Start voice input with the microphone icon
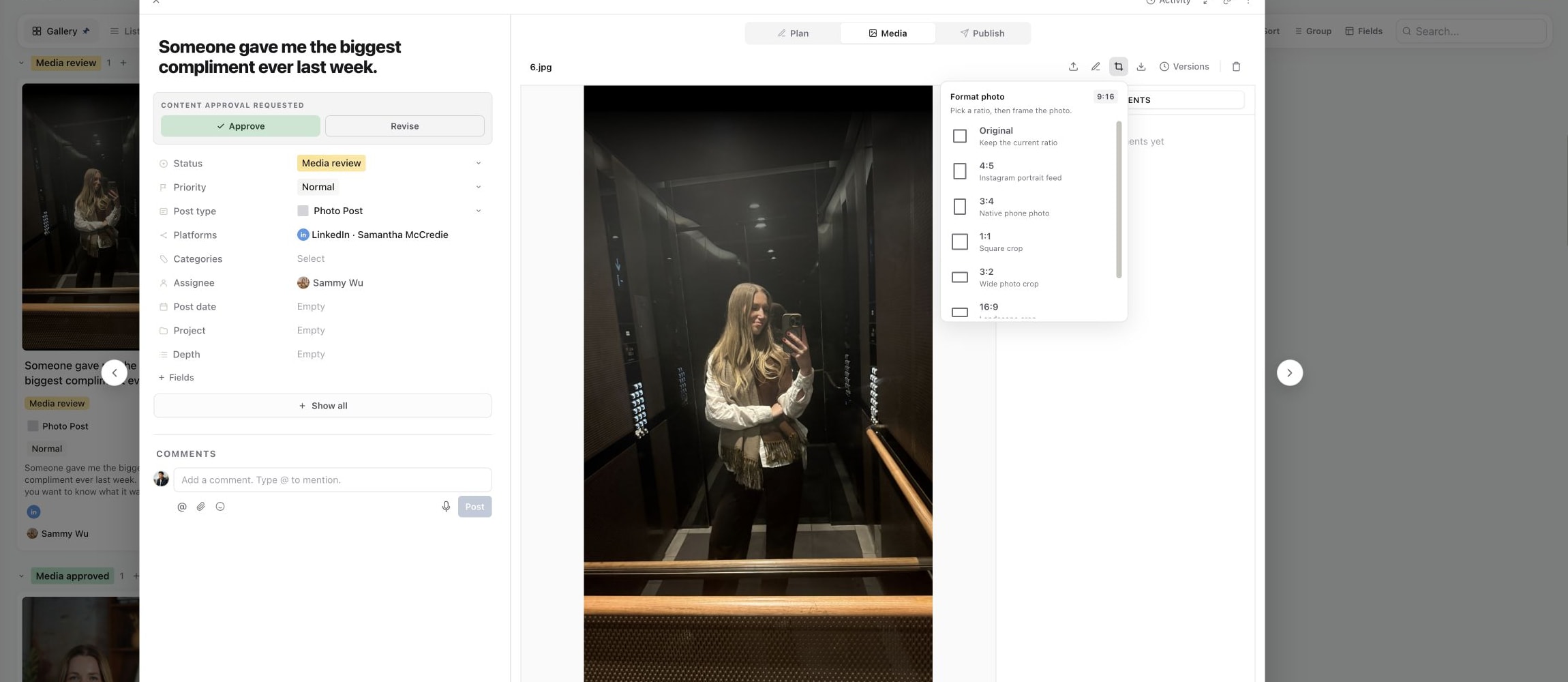Screen dimensions: 1568x682 coord(446,507)
